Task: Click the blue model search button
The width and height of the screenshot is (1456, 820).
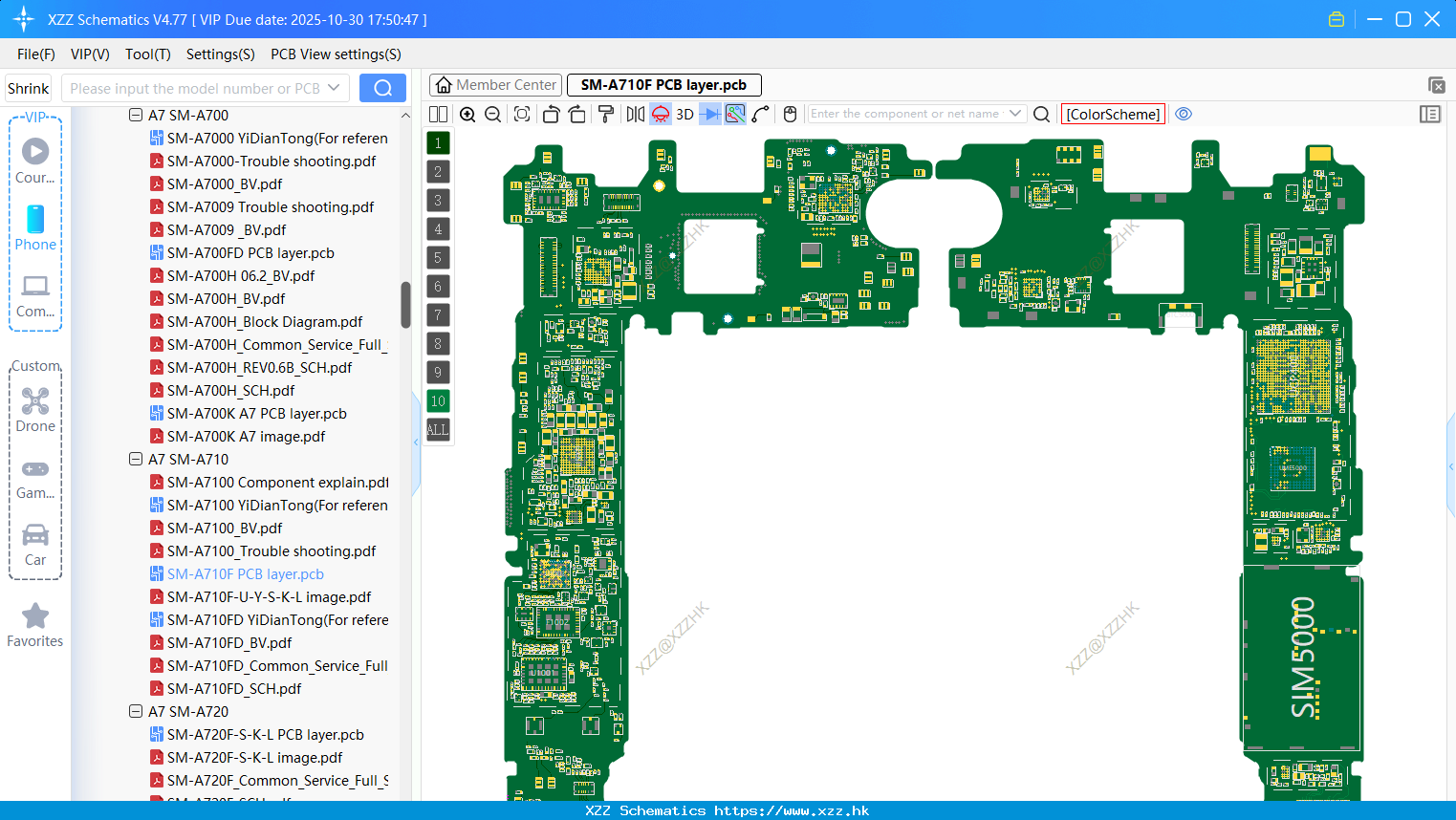Action: (382, 88)
